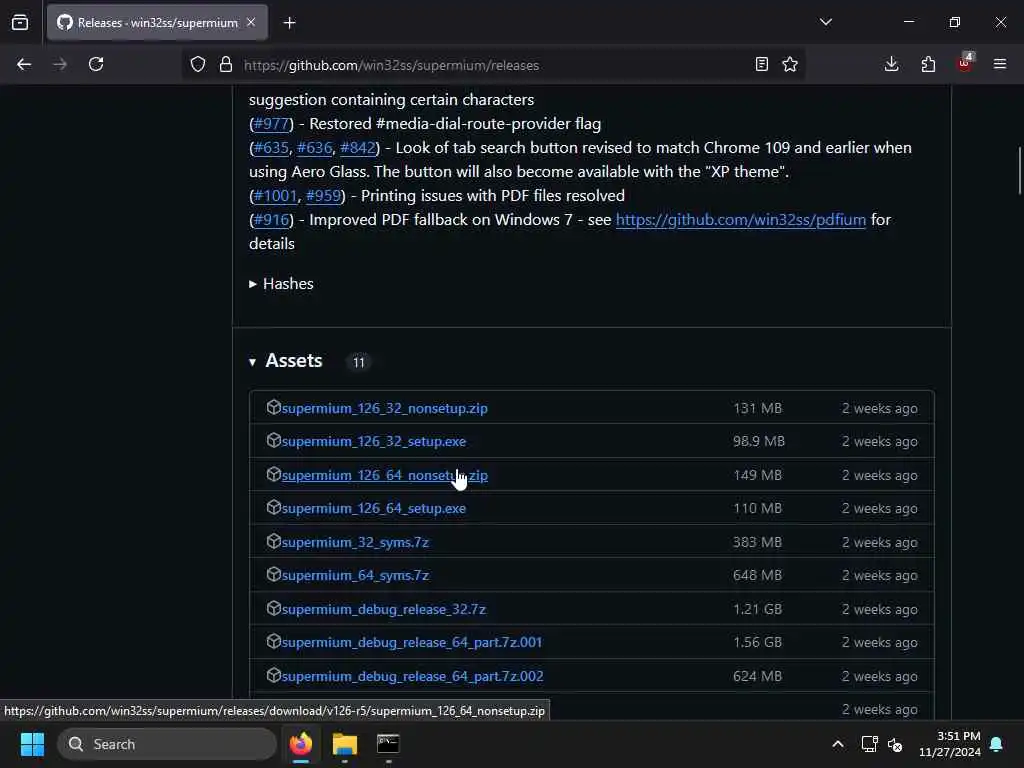1024x768 pixels.
Task: Go back using the browser back arrow
Action: pyautogui.click(x=24, y=64)
